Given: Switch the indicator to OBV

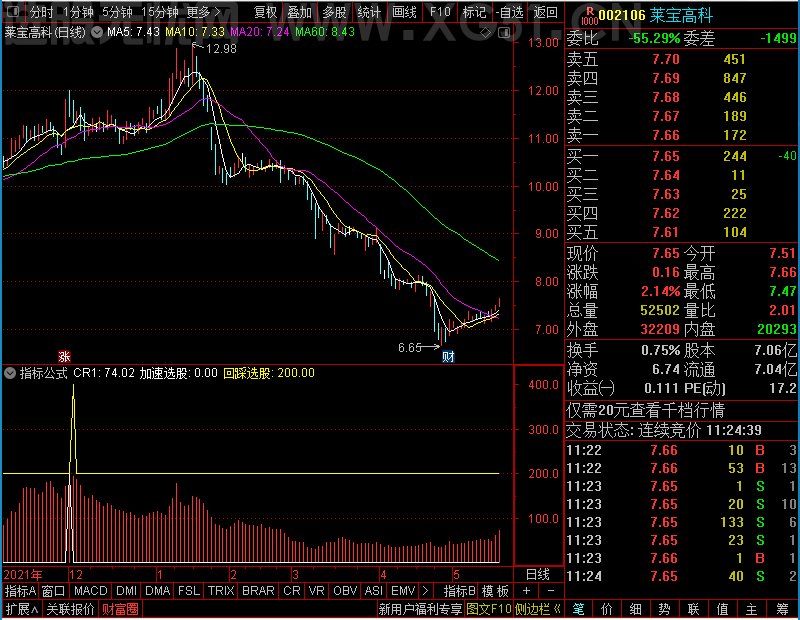Looking at the screenshot, I should pos(345,591).
